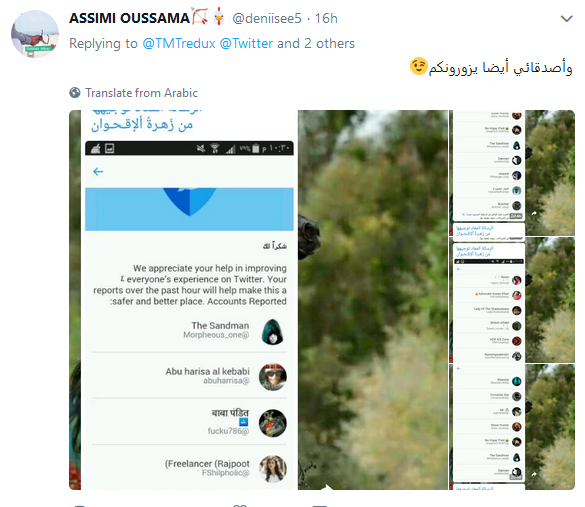Click the blue shield banner graphic

point(189,209)
